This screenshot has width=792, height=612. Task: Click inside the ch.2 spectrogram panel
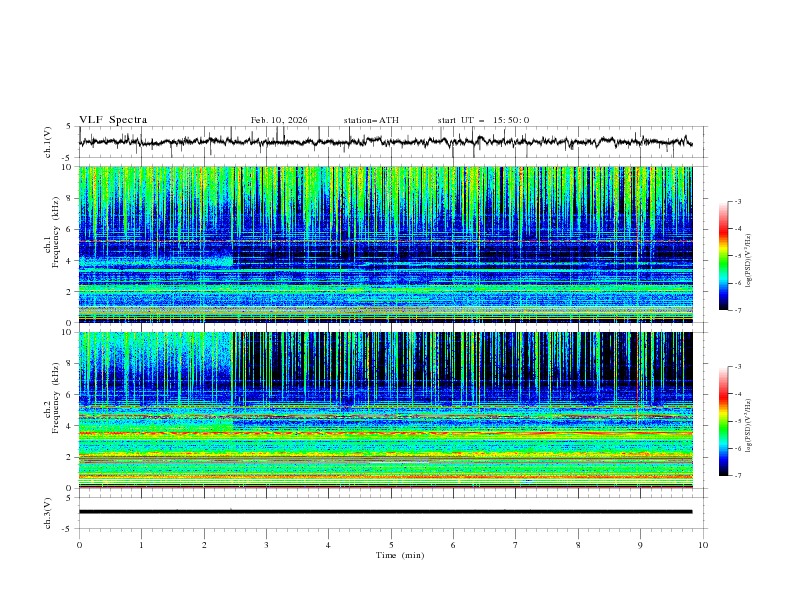[x=390, y=410]
